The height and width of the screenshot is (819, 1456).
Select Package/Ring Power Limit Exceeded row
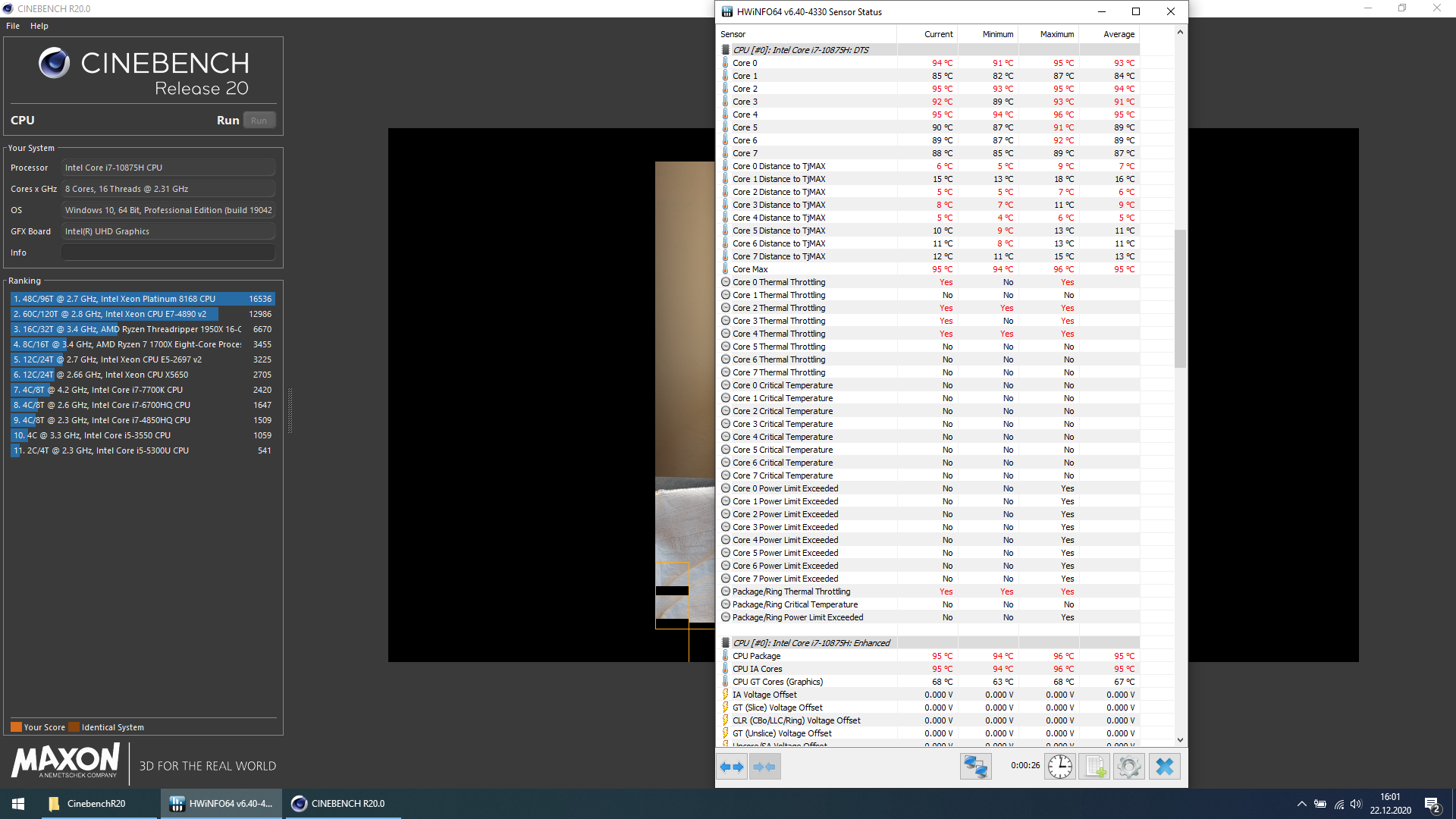point(929,617)
